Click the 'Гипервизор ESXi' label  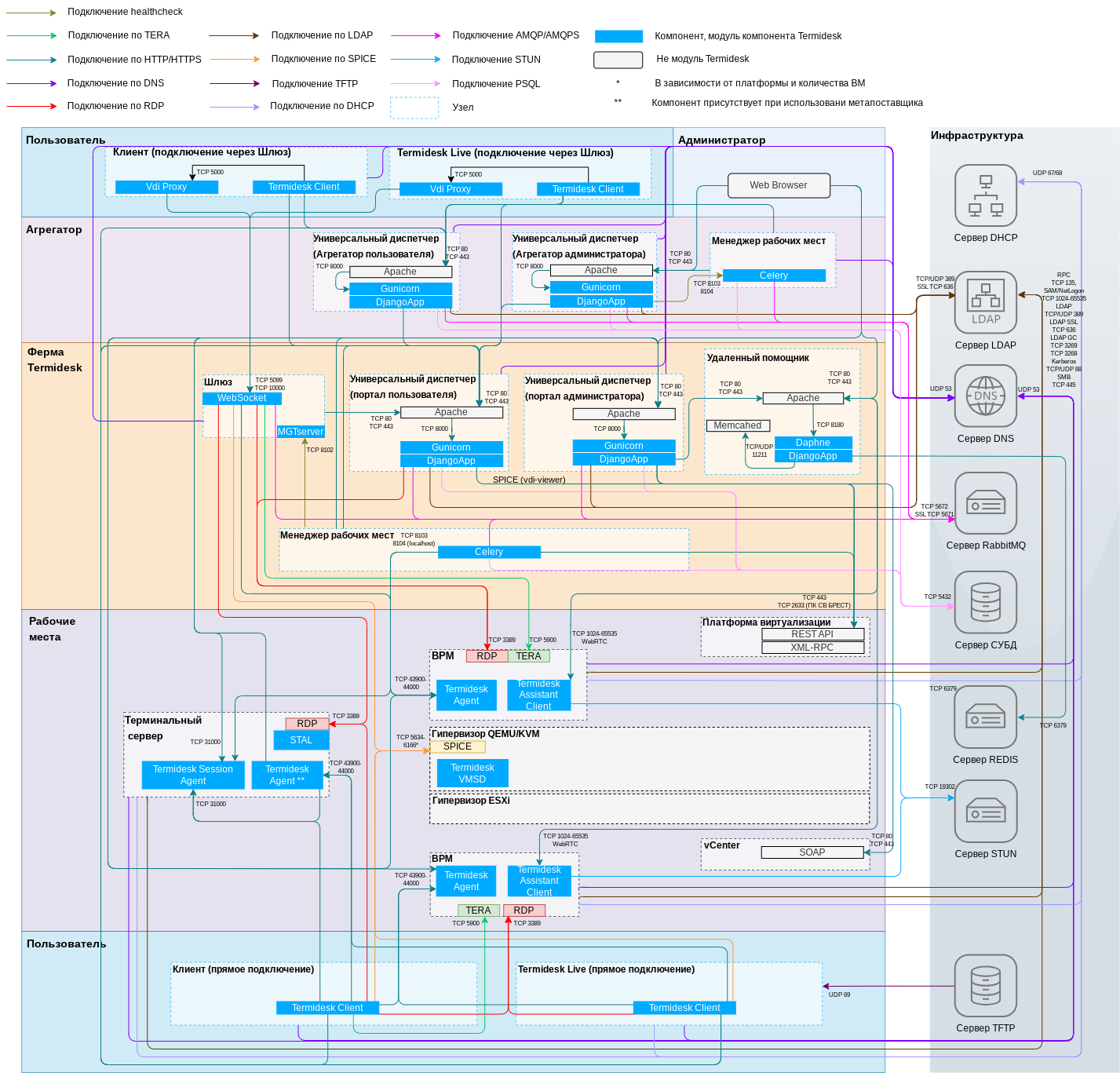tap(471, 801)
